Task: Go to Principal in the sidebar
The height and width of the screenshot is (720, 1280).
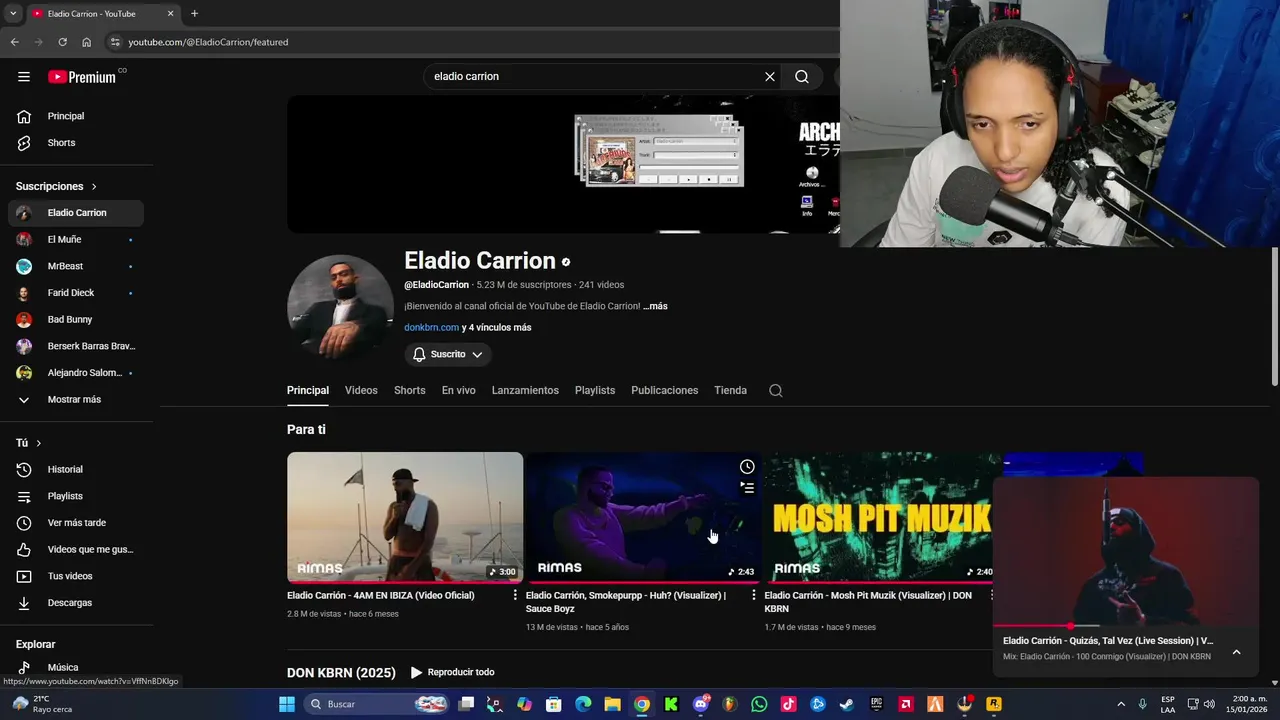Action: pyautogui.click(x=77, y=116)
